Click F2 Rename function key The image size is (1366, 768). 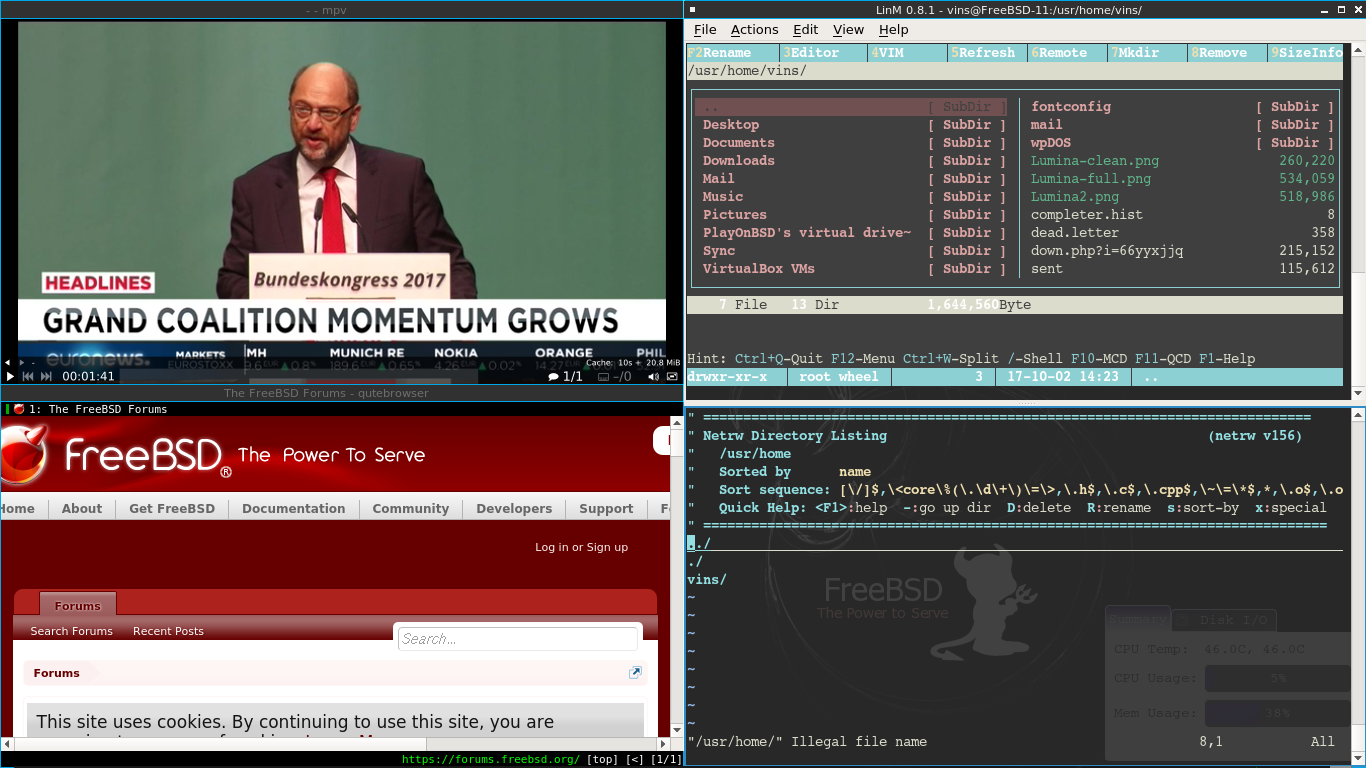[x=732, y=53]
